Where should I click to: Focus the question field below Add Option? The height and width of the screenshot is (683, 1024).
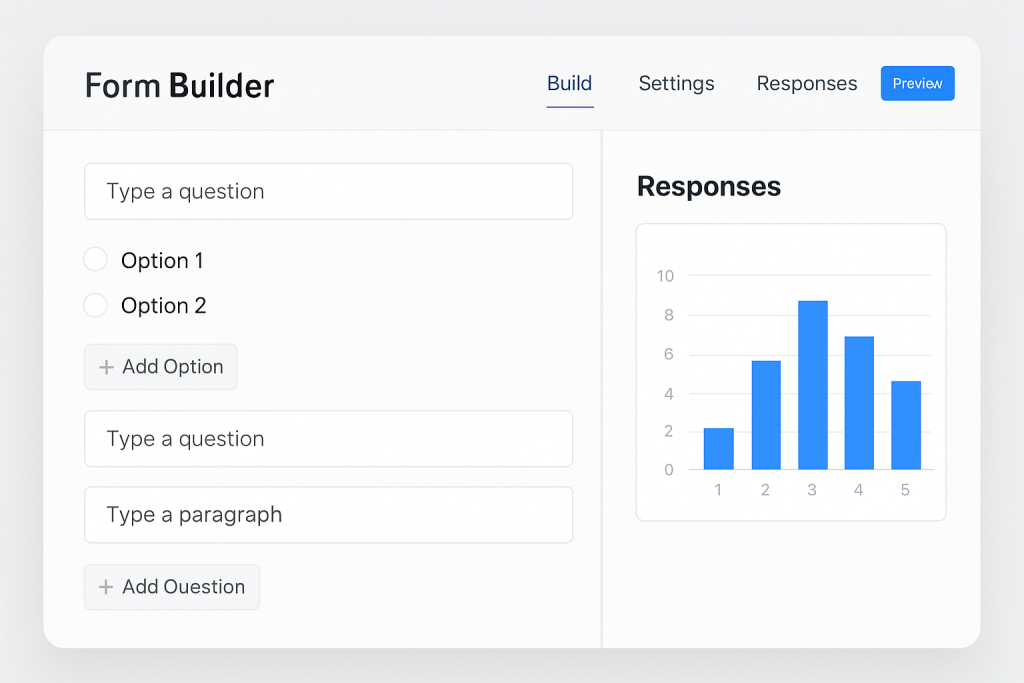tap(328, 439)
